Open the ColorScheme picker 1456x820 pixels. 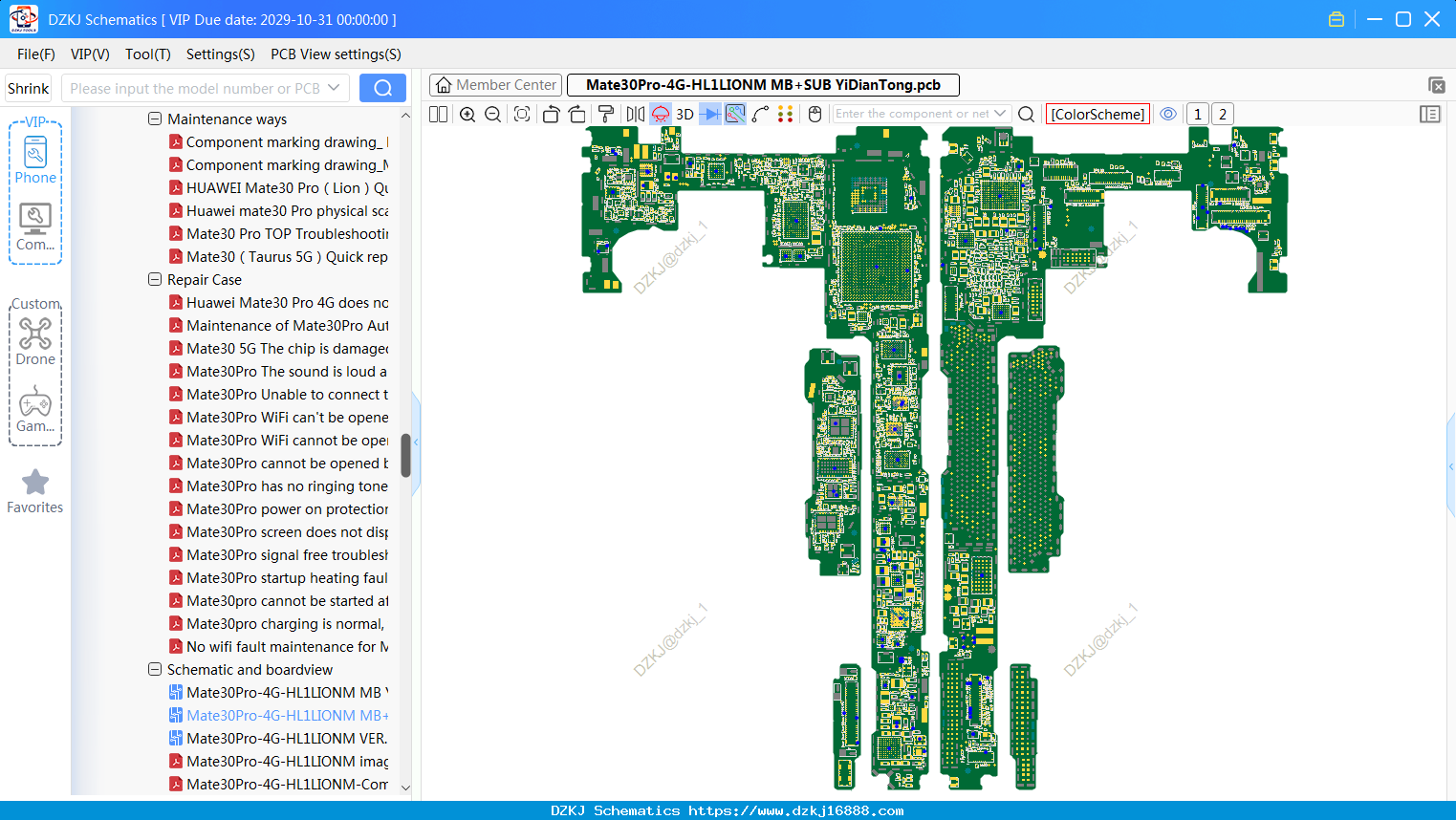(1097, 114)
